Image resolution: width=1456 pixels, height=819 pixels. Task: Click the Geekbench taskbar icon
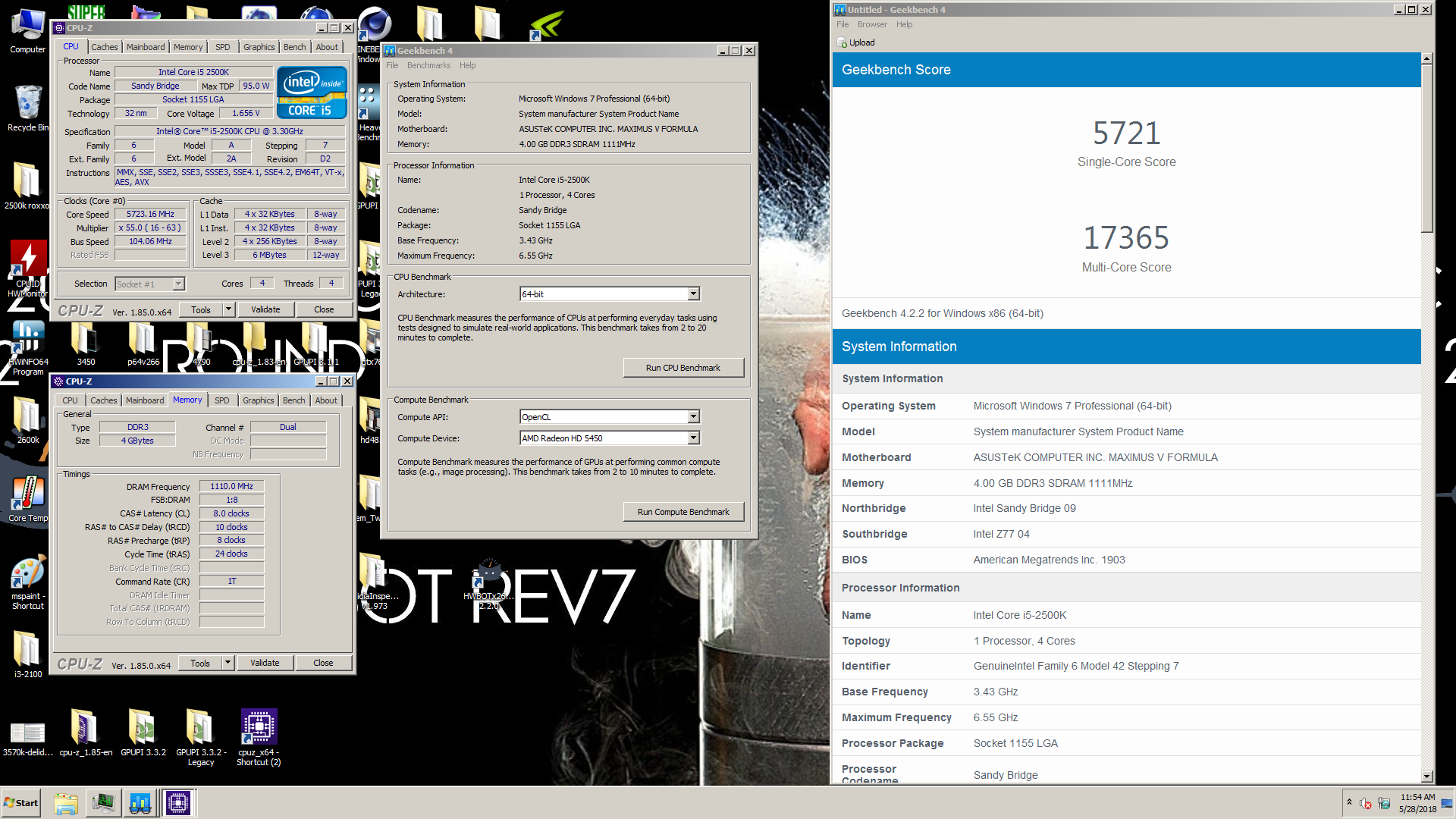pyautogui.click(x=140, y=803)
